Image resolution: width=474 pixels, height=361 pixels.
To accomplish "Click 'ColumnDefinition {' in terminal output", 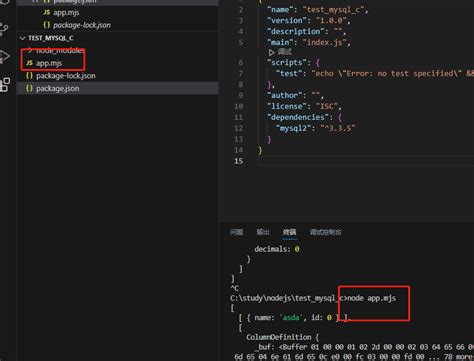I will click(282, 337).
